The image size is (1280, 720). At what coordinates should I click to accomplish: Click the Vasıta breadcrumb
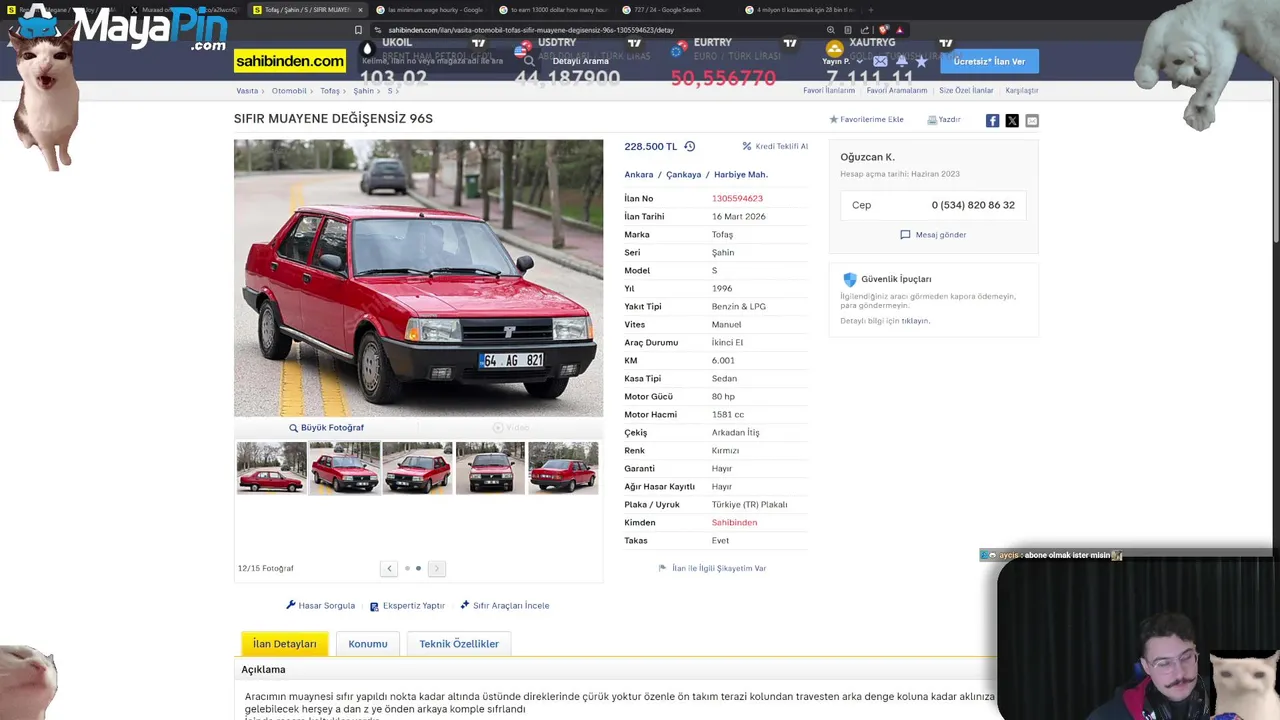[247, 91]
